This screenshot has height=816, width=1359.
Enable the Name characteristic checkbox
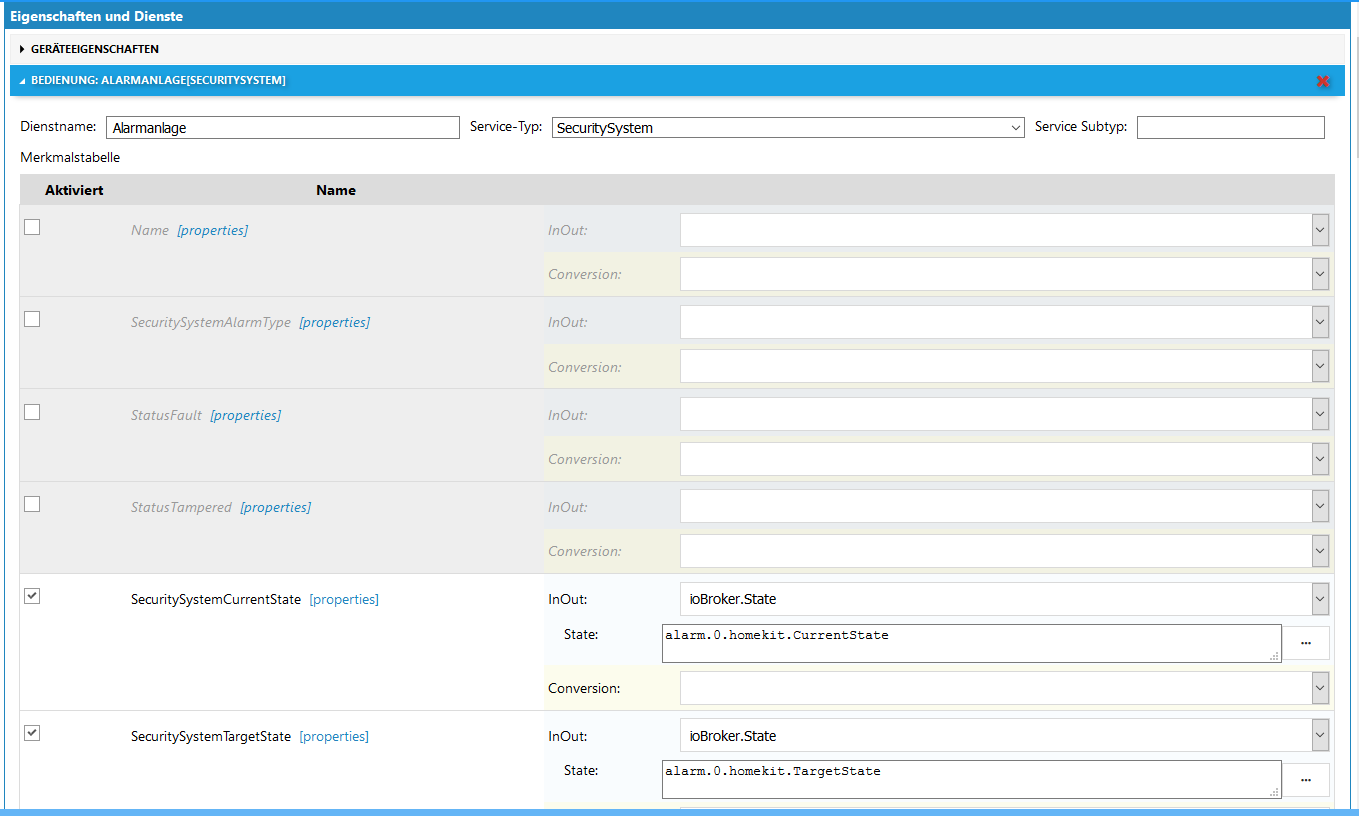point(32,227)
